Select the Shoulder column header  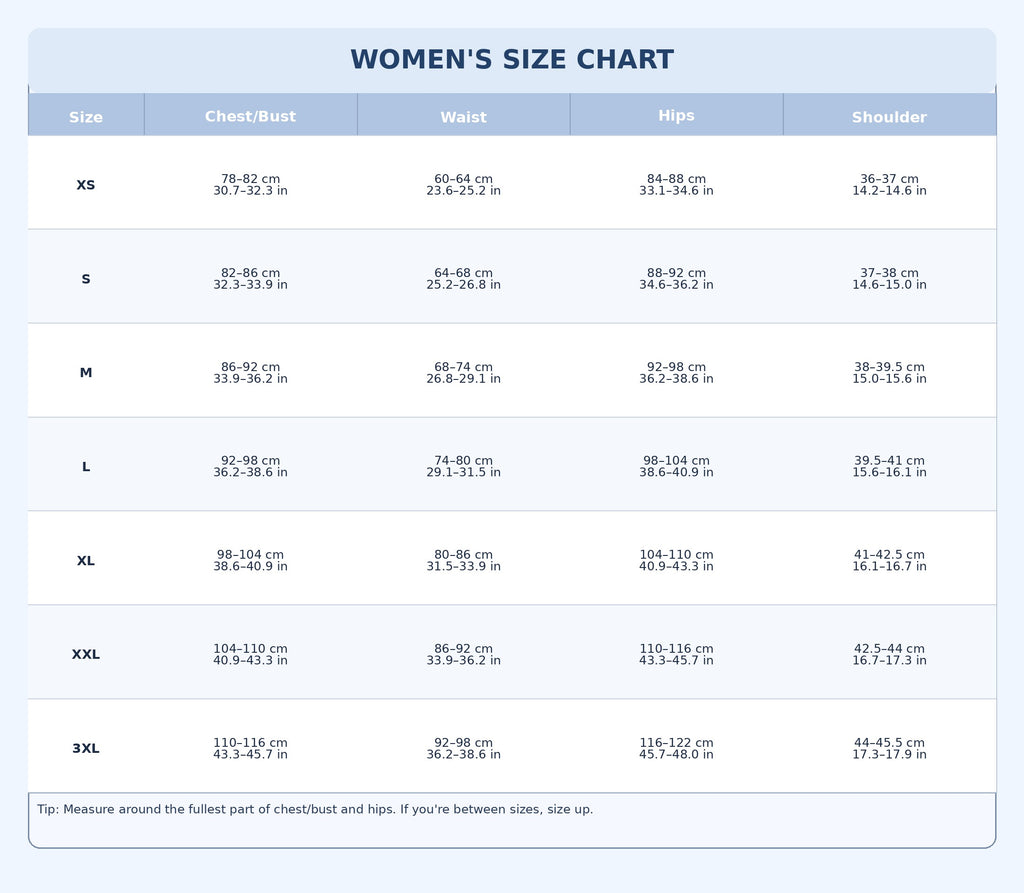[x=889, y=117]
